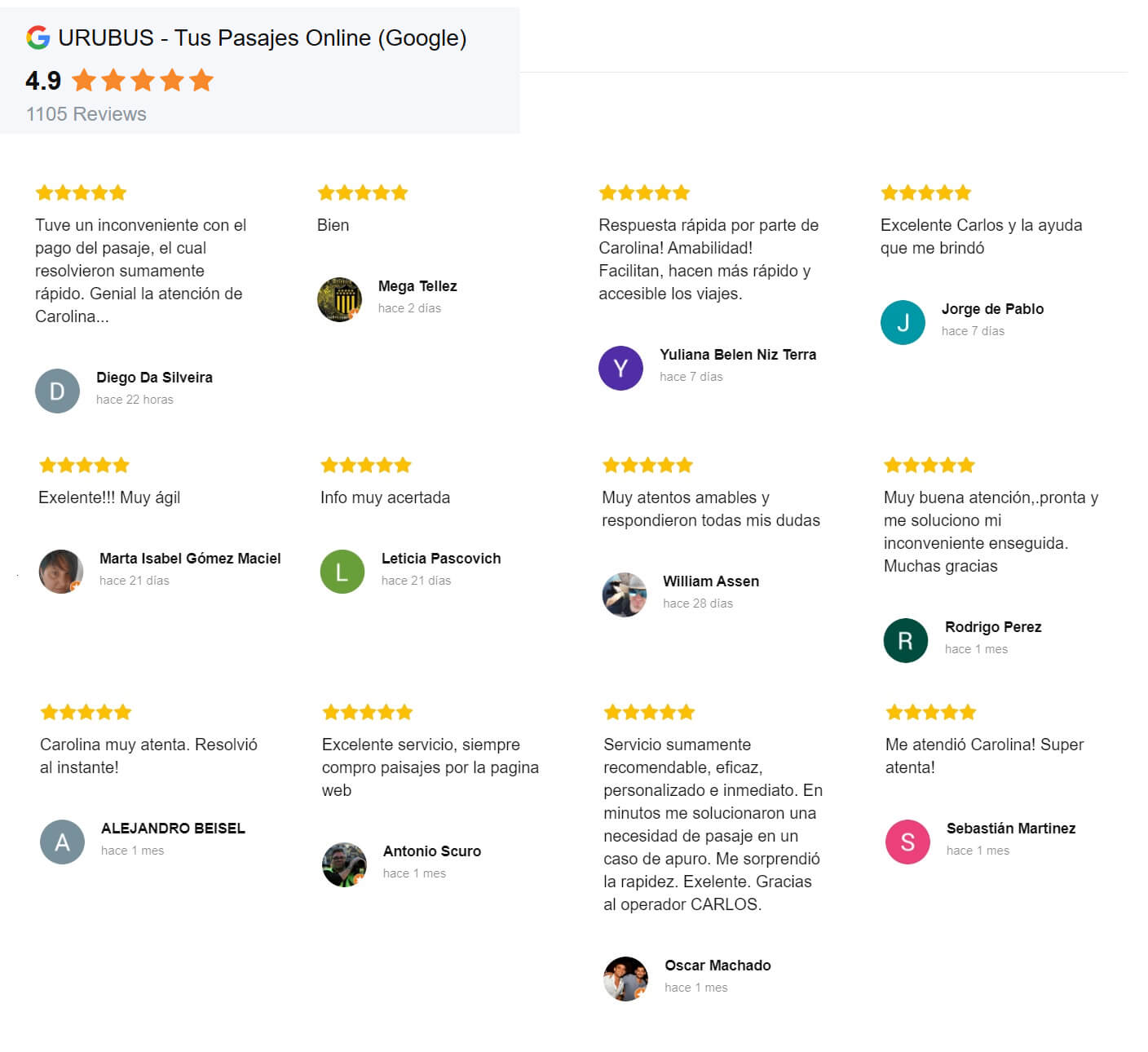Select Sebastián Martinez's pink avatar
The width and height of the screenshot is (1148, 1052).
[x=907, y=842]
